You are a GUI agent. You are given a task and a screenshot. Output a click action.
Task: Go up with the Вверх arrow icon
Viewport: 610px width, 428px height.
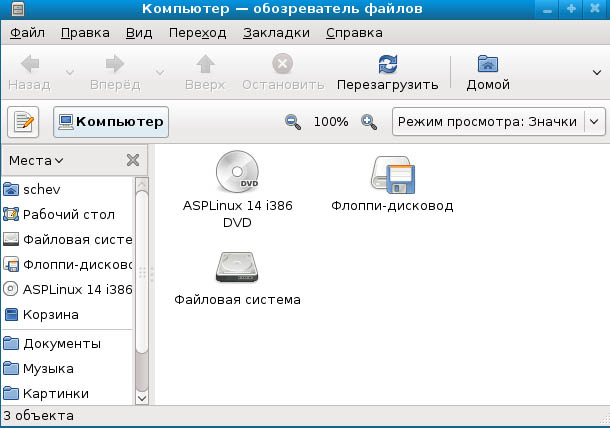coord(205,64)
